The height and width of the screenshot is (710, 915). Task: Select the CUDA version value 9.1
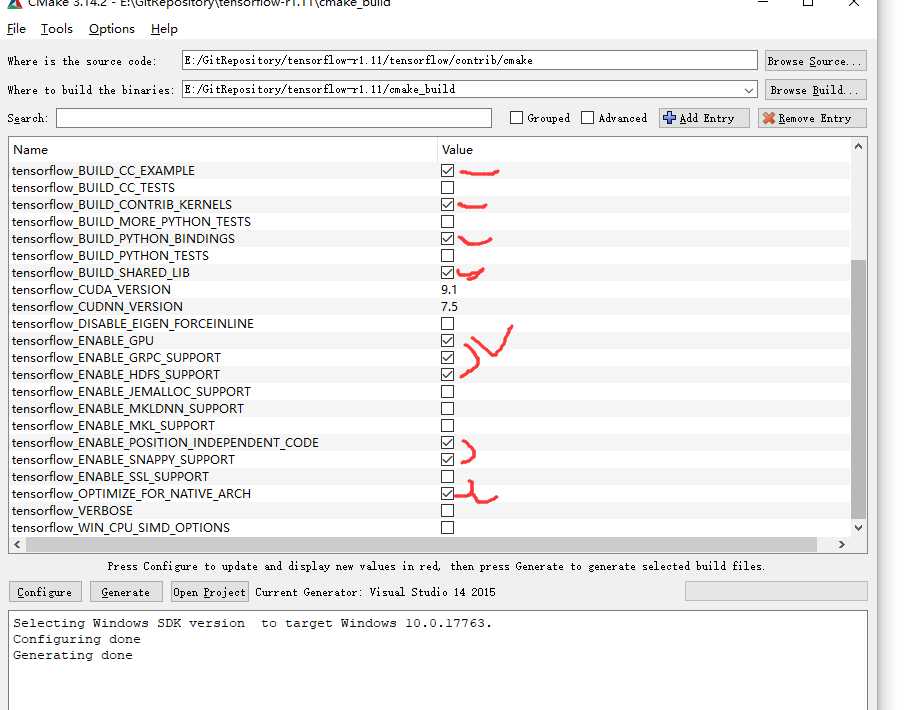point(449,289)
